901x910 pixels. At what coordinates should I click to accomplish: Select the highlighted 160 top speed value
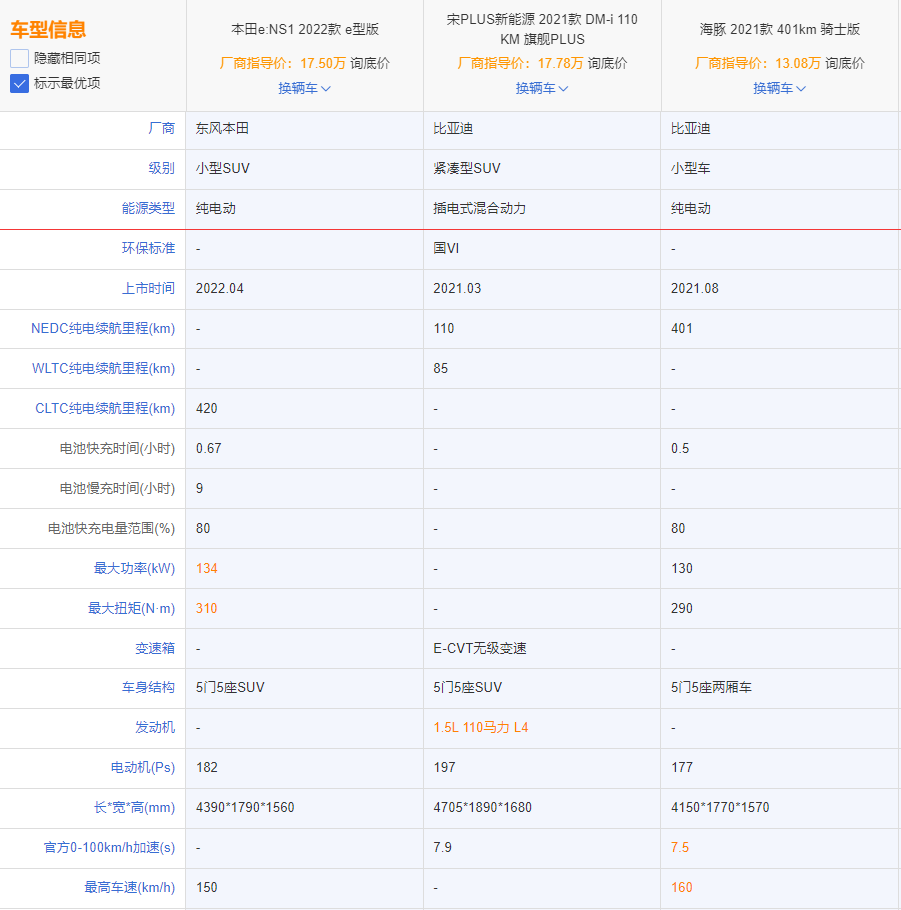pyautogui.click(x=682, y=887)
